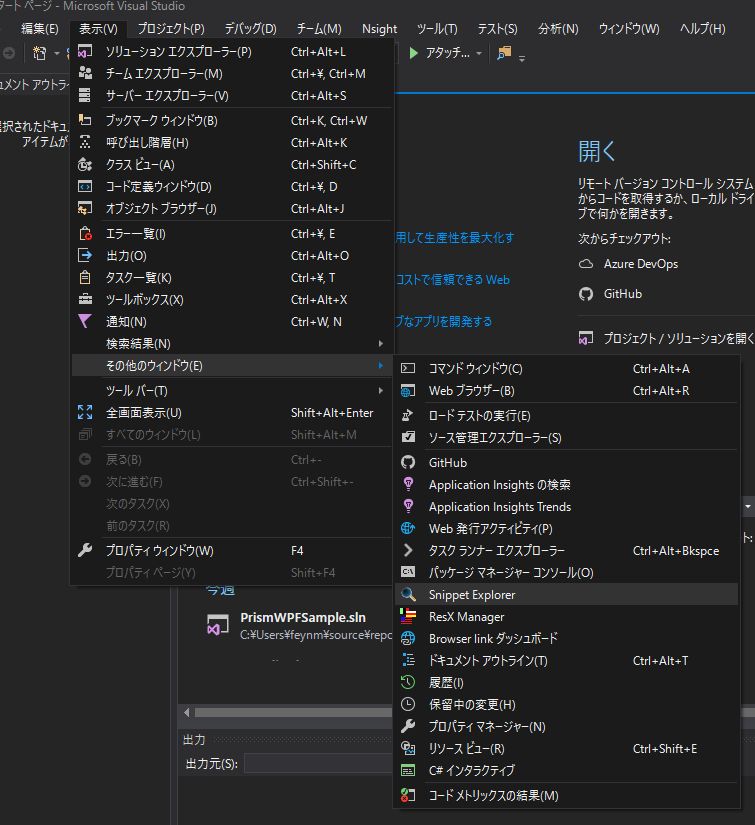Select Application Insights の検索 item
Viewport: 755px width, 825px height.
coord(566,485)
